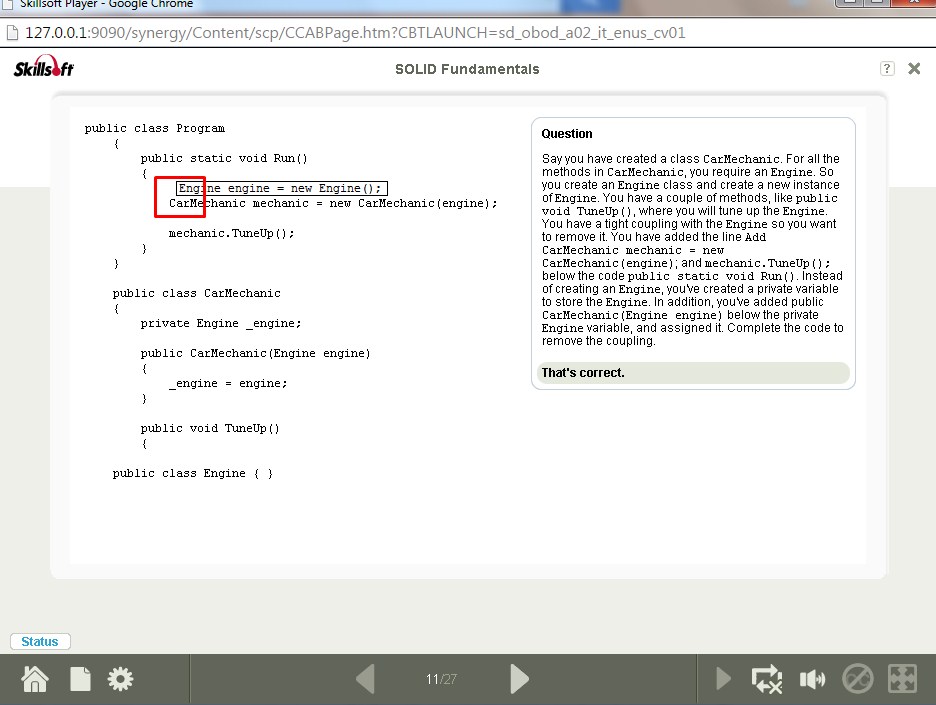Go to the course home page icon
The height and width of the screenshot is (705, 936).
[35, 679]
